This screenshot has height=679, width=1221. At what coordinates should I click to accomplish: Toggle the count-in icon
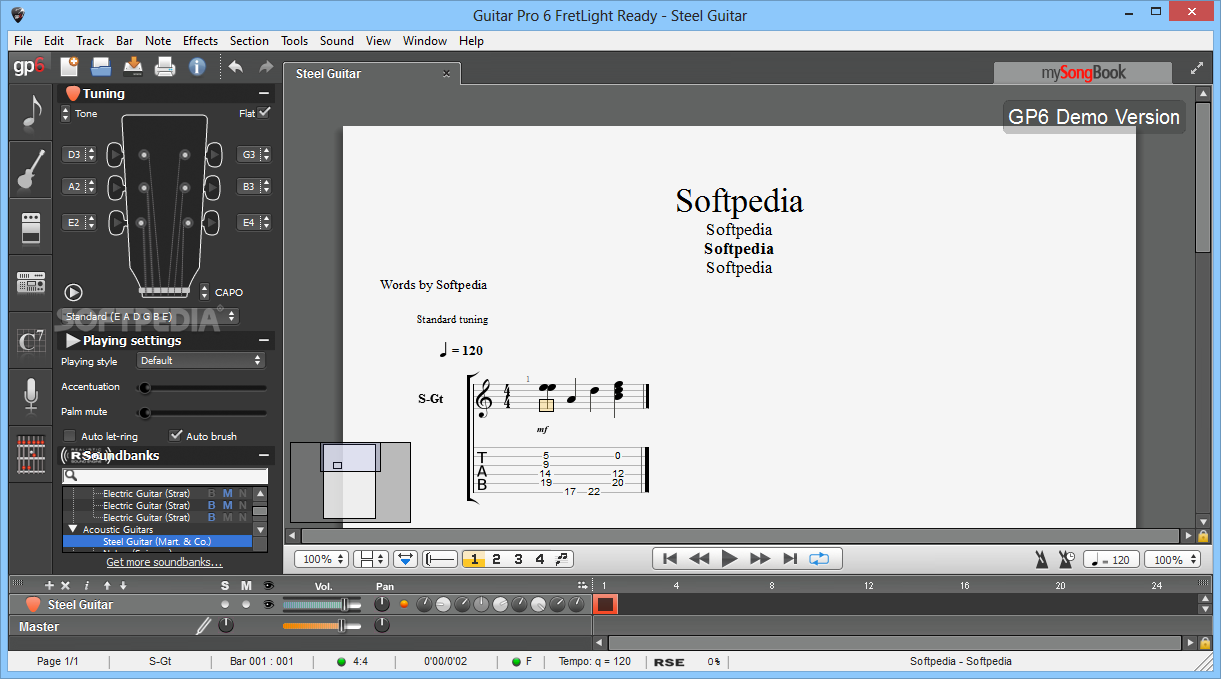(x=1067, y=559)
